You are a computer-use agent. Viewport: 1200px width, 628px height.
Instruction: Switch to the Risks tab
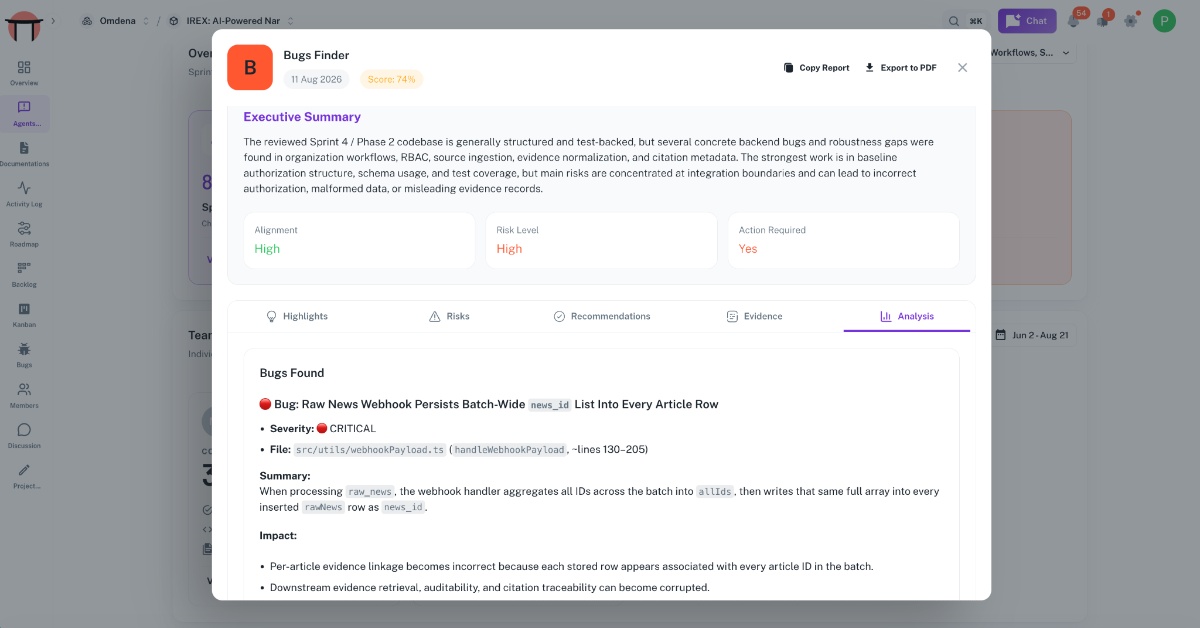[x=449, y=316]
